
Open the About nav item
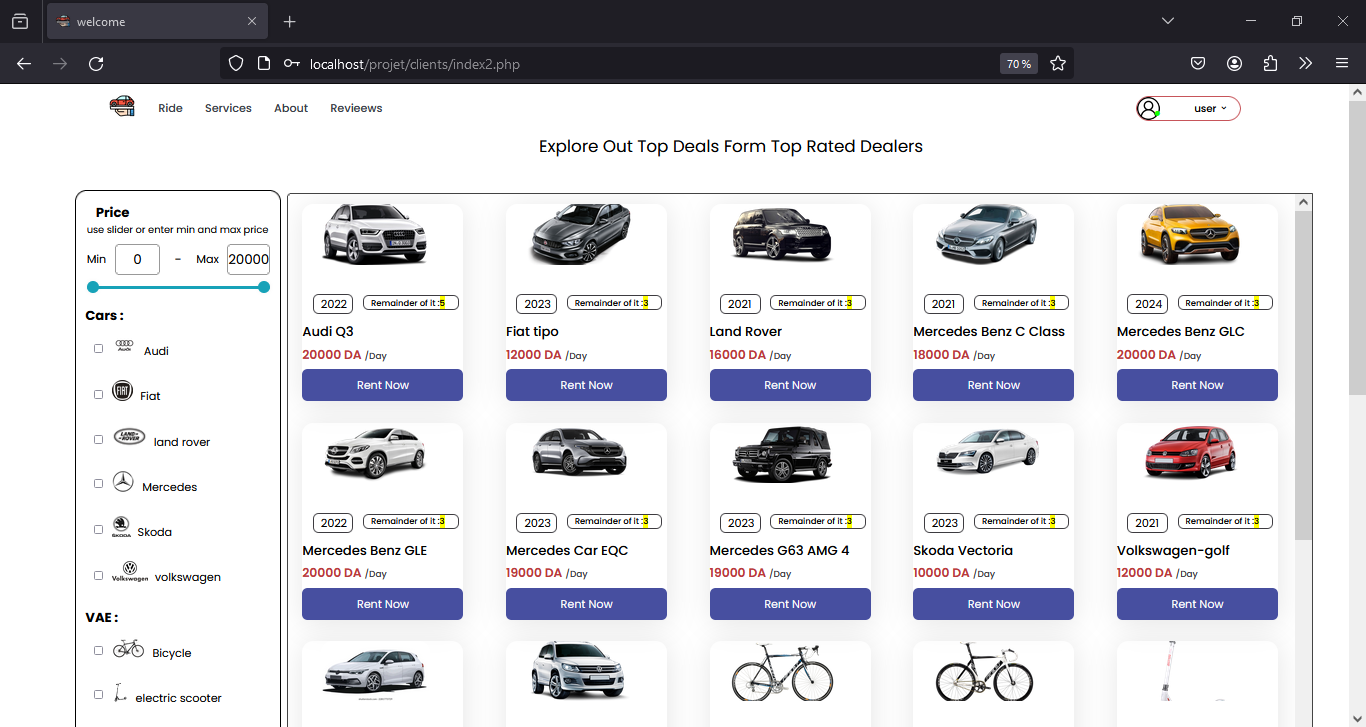tap(291, 108)
